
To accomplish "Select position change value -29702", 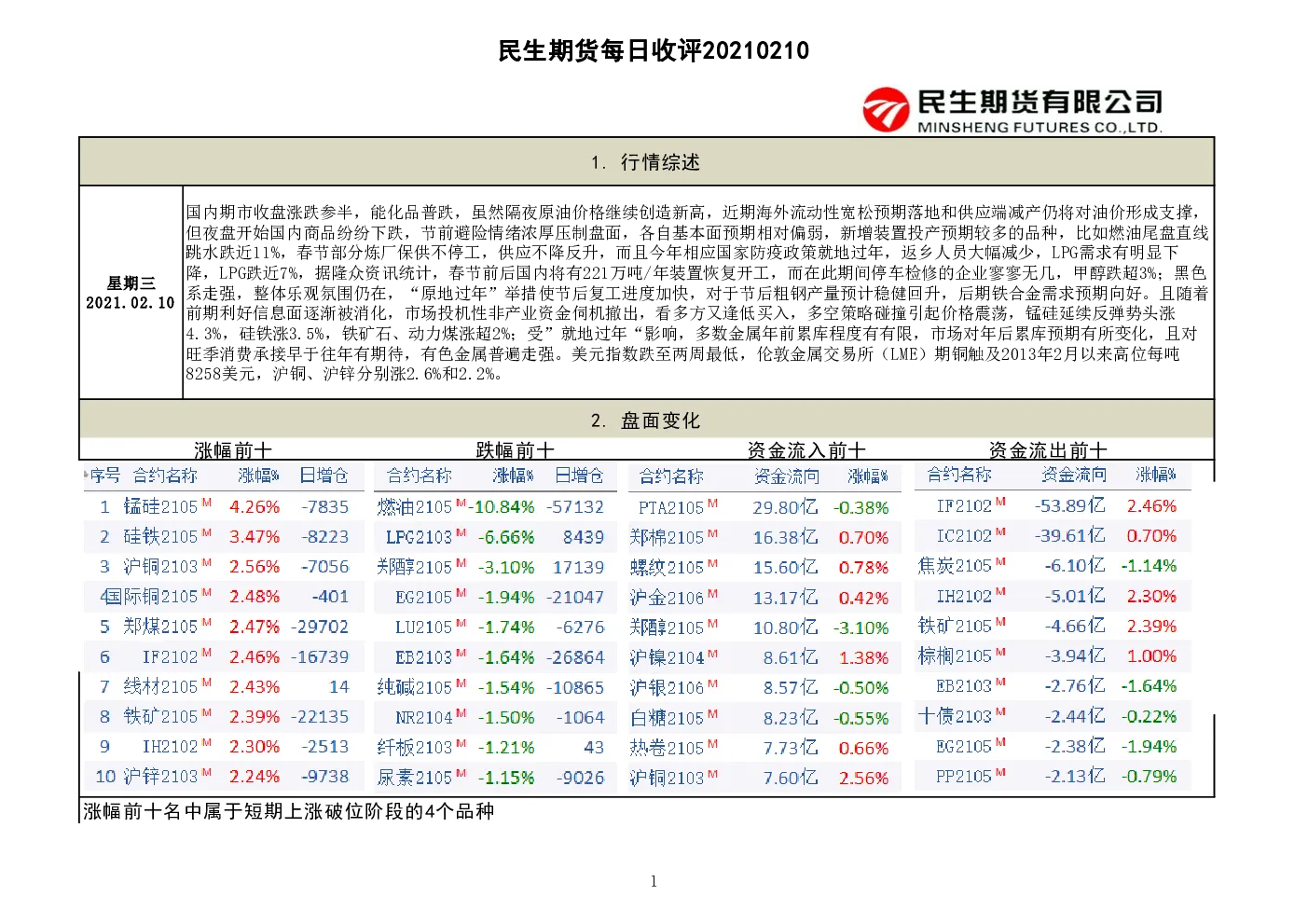I will pyautogui.click(x=320, y=627).
